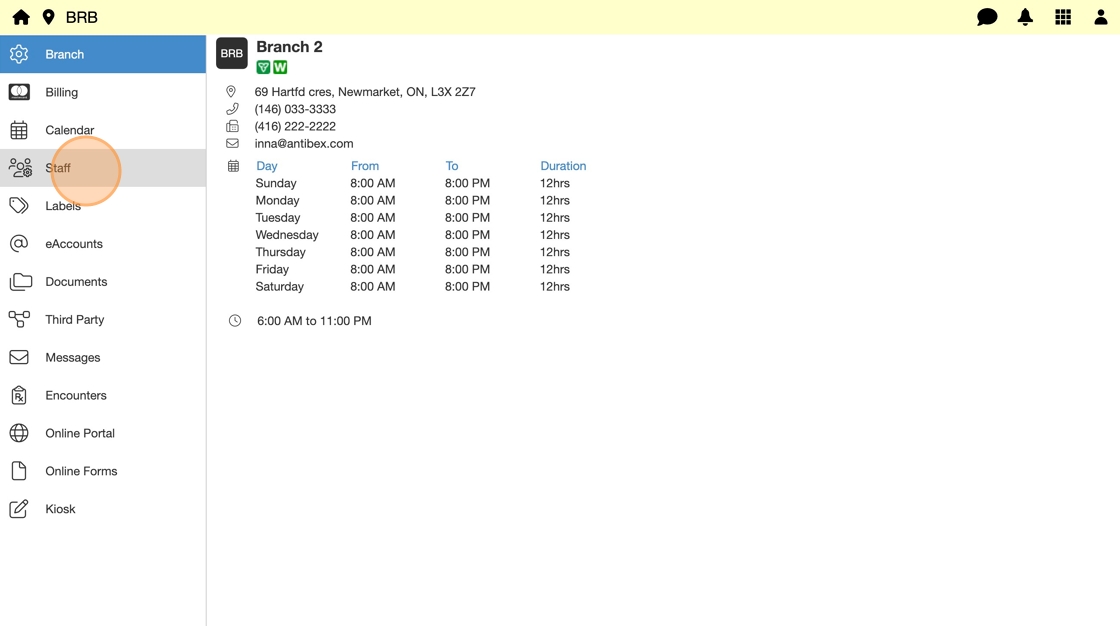The width and height of the screenshot is (1120, 626).
Task: Click the green W badge under Branch 2
Action: coord(280,67)
